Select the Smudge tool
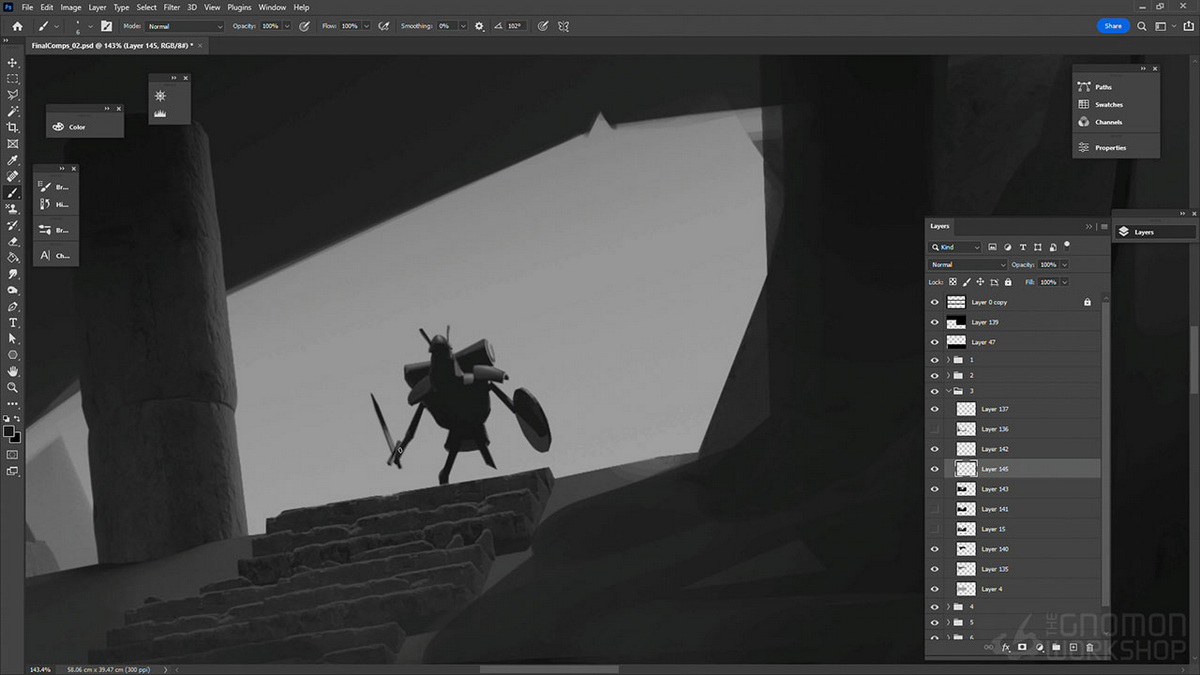1200x675 pixels. [x=13, y=273]
